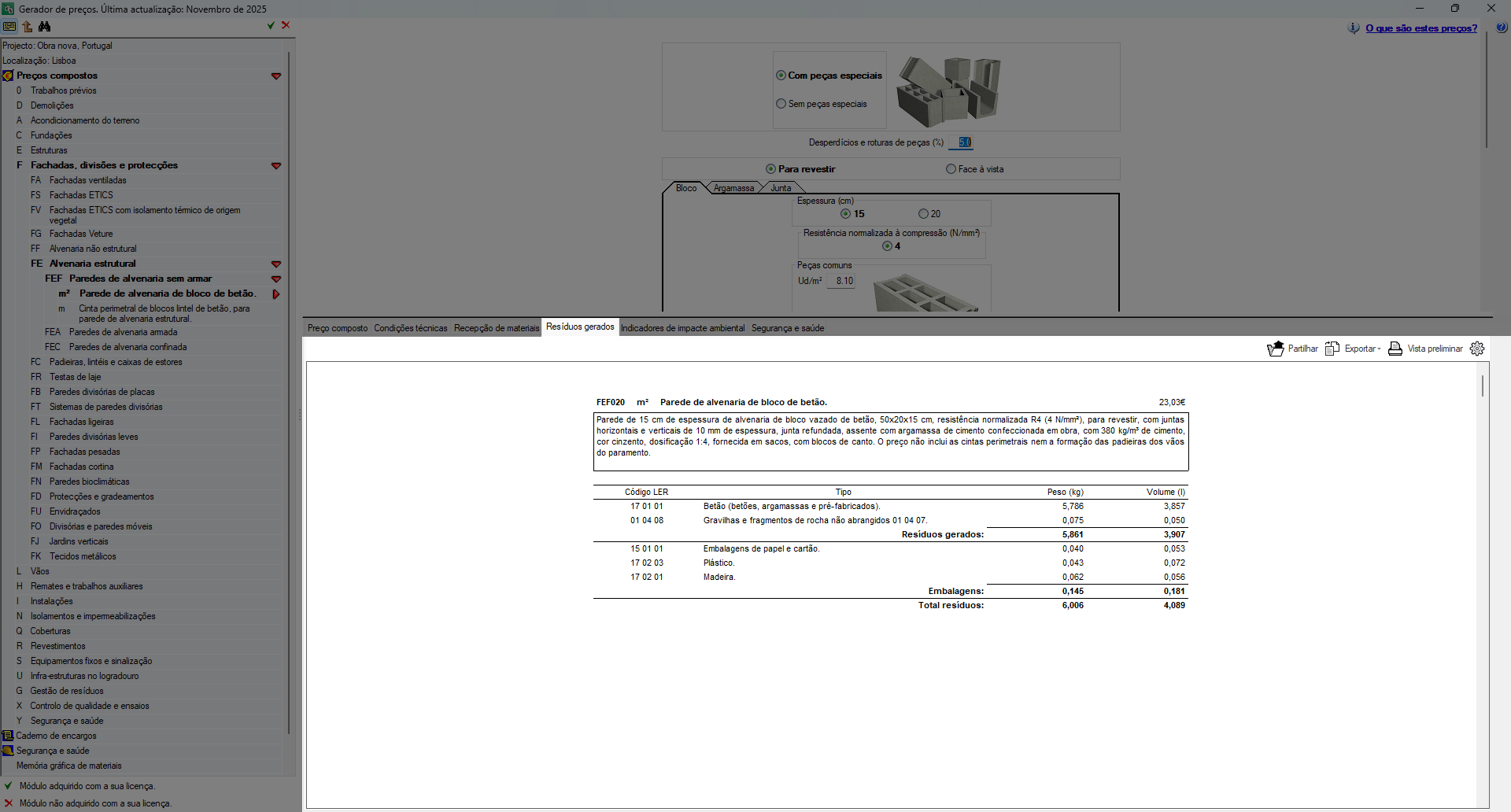Viewport: 1511px width, 812px height.
Task: Switch to the Junta tab
Action: coord(781,188)
